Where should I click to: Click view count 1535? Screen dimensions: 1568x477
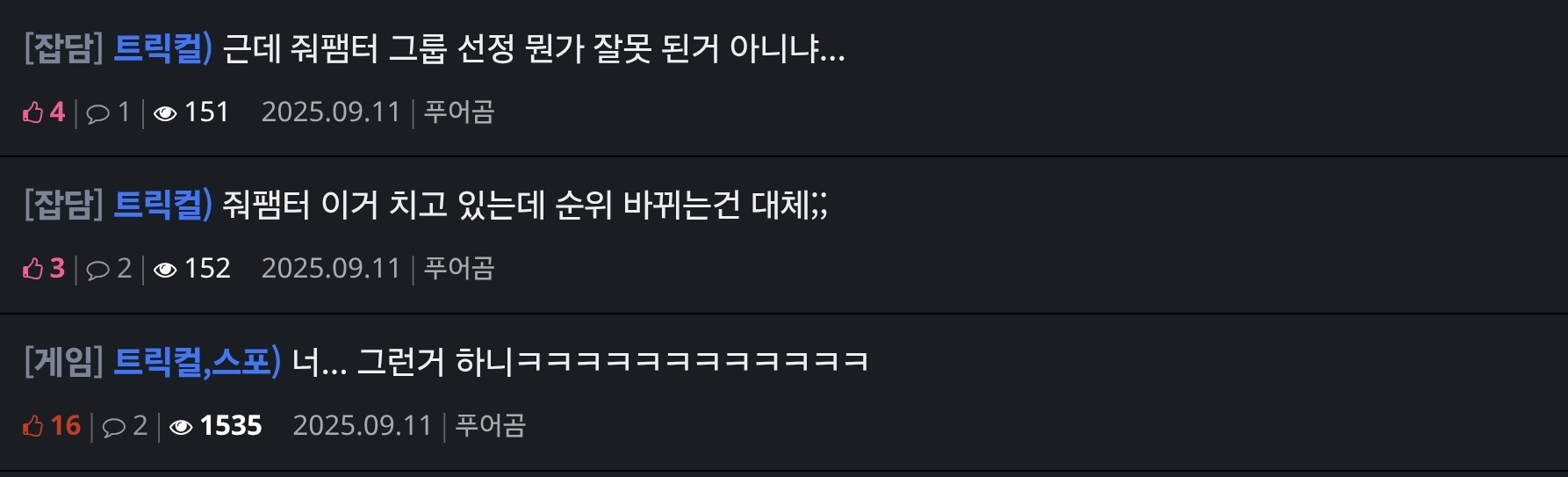pos(231,426)
